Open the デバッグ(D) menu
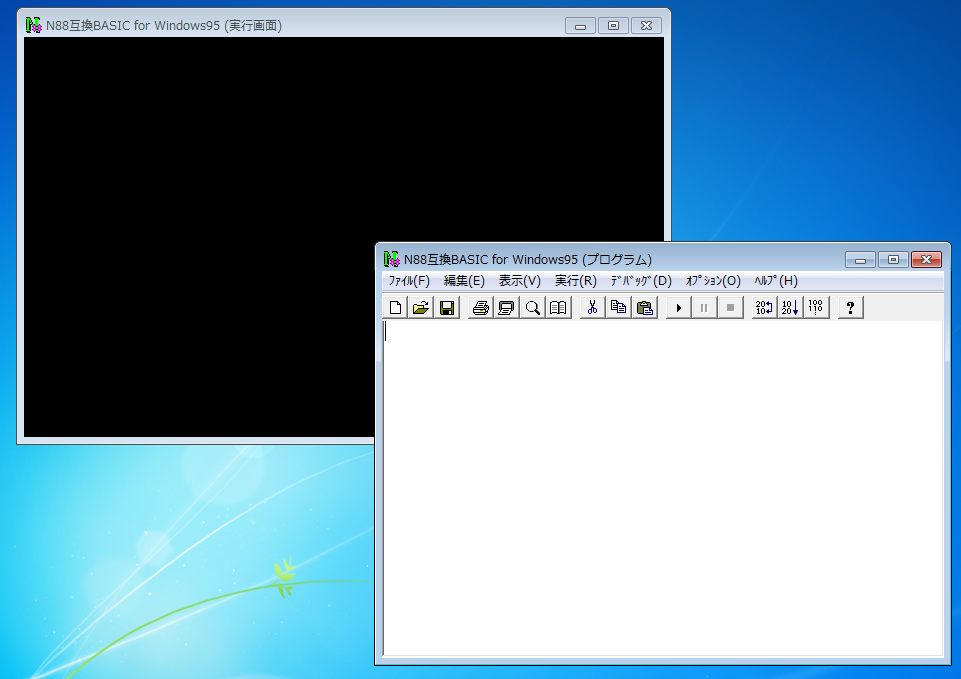 coord(641,281)
